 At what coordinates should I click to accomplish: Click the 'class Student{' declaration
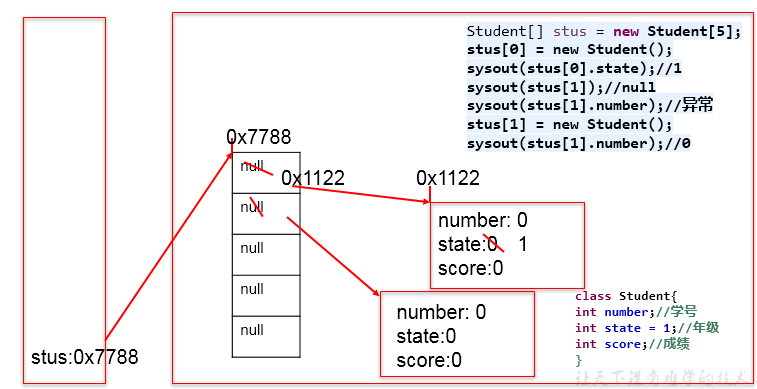[x=626, y=296]
